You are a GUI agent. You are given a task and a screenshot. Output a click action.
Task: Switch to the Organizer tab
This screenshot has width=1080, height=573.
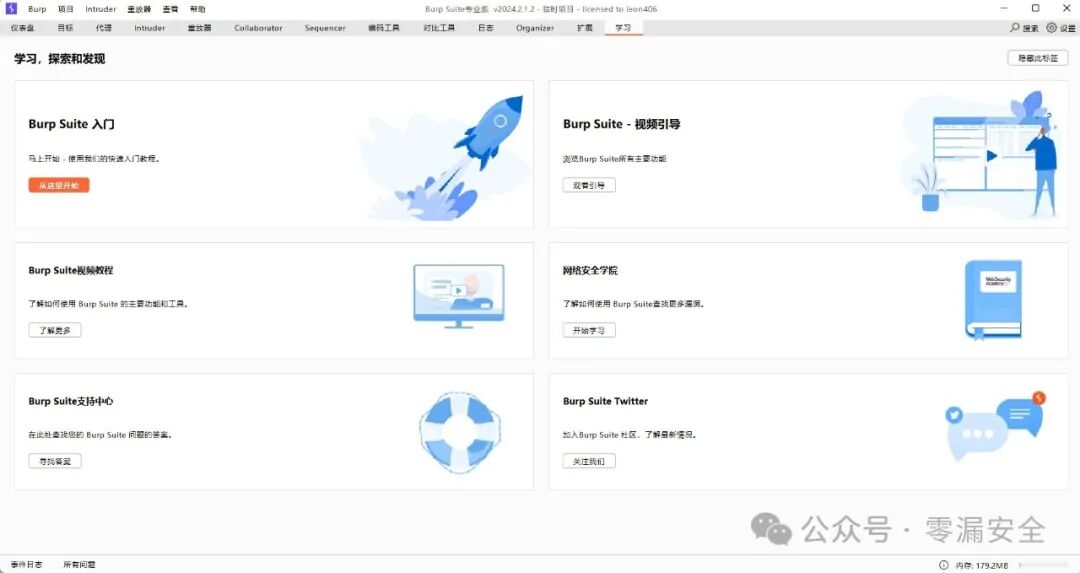(x=535, y=28)
